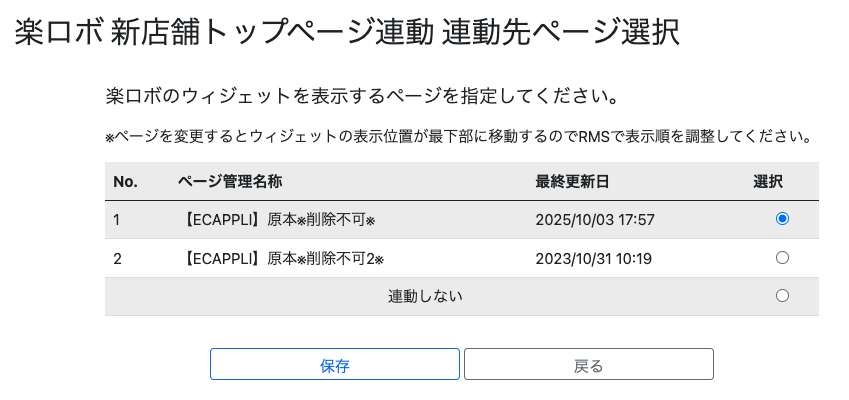This screenshot has width=849, height=400.
Task: Select the 連動しない radio option
Action: pyautogui.click(x=782, y=296)
